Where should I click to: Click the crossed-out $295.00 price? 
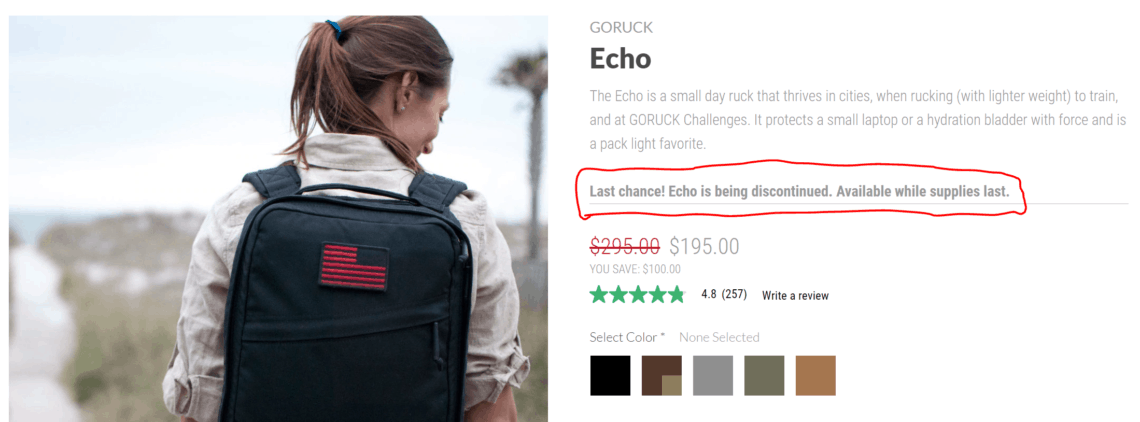pos(625,246)
